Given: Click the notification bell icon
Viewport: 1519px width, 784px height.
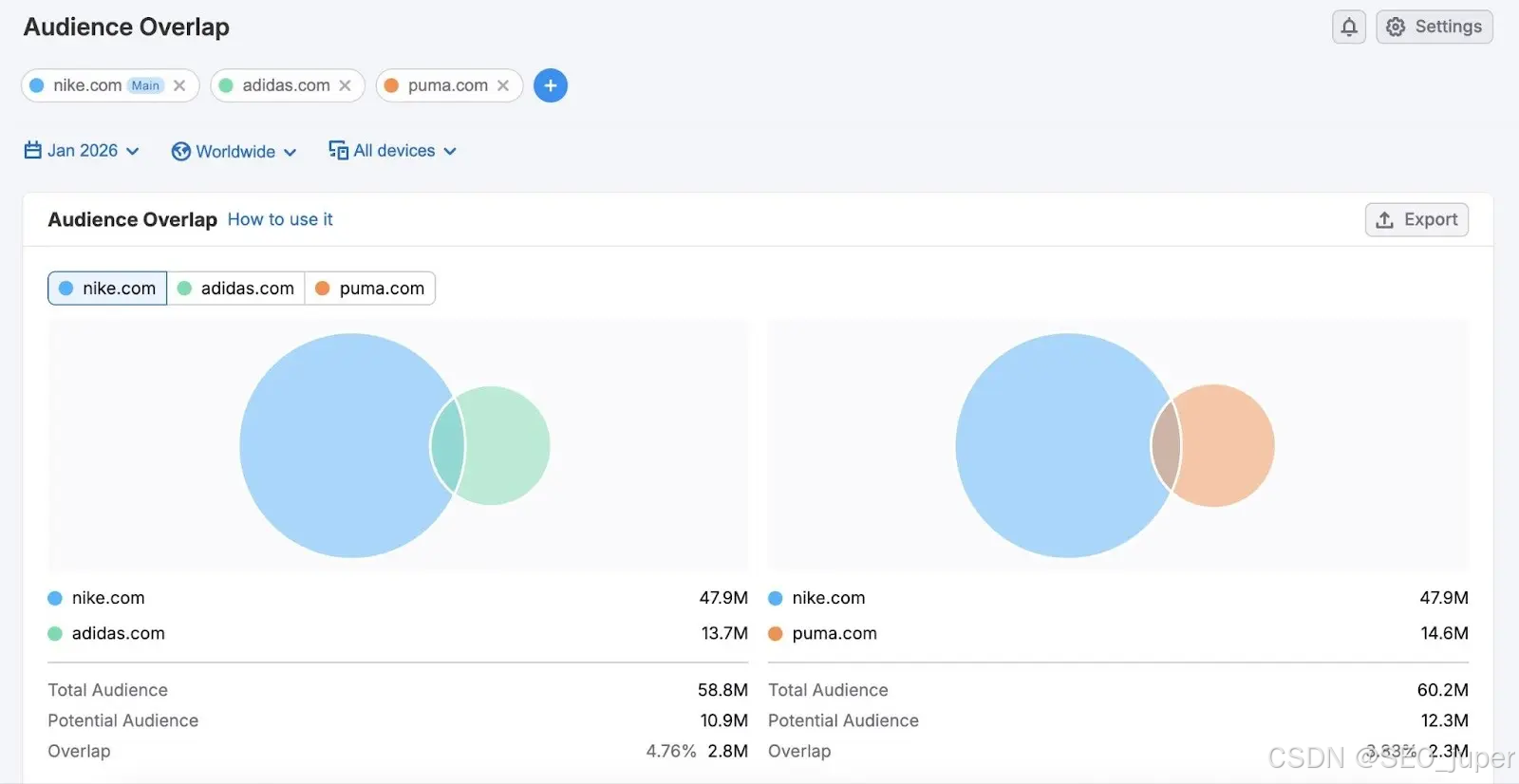Looking at the screenshot, I should [x=1348, y=27].
